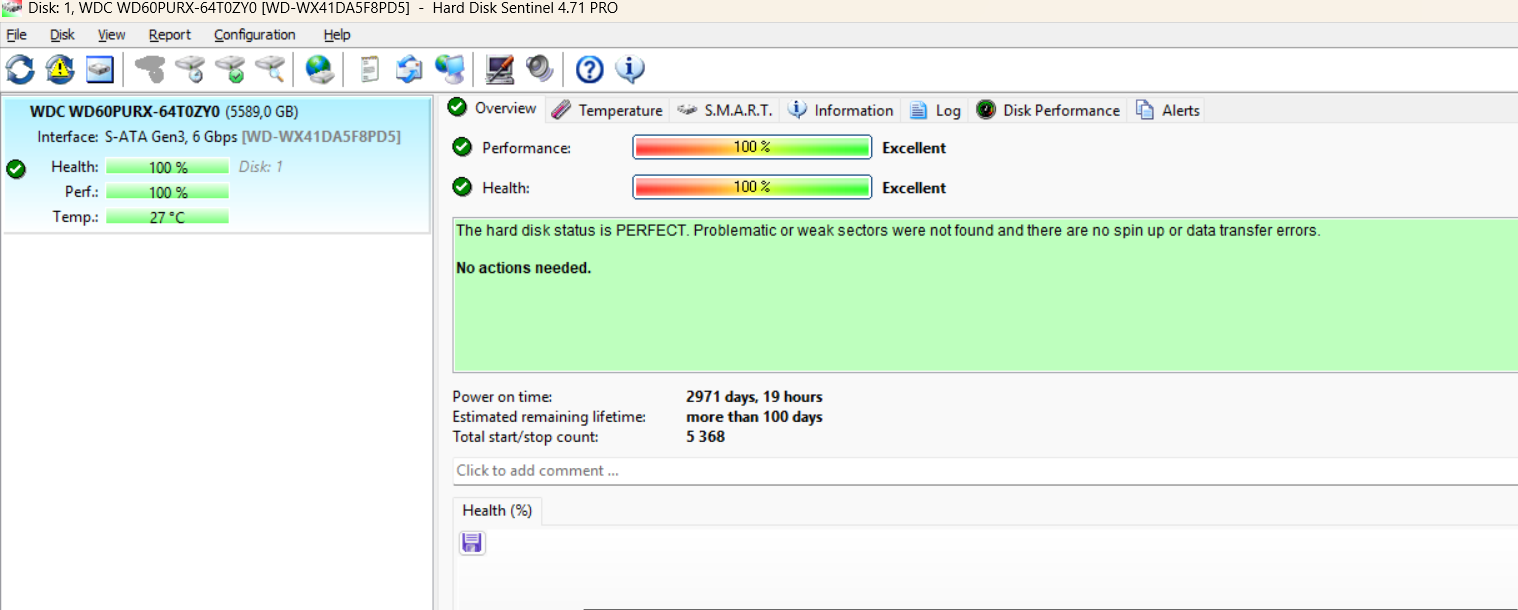Click the green status check in the disk list

point(15,168)
